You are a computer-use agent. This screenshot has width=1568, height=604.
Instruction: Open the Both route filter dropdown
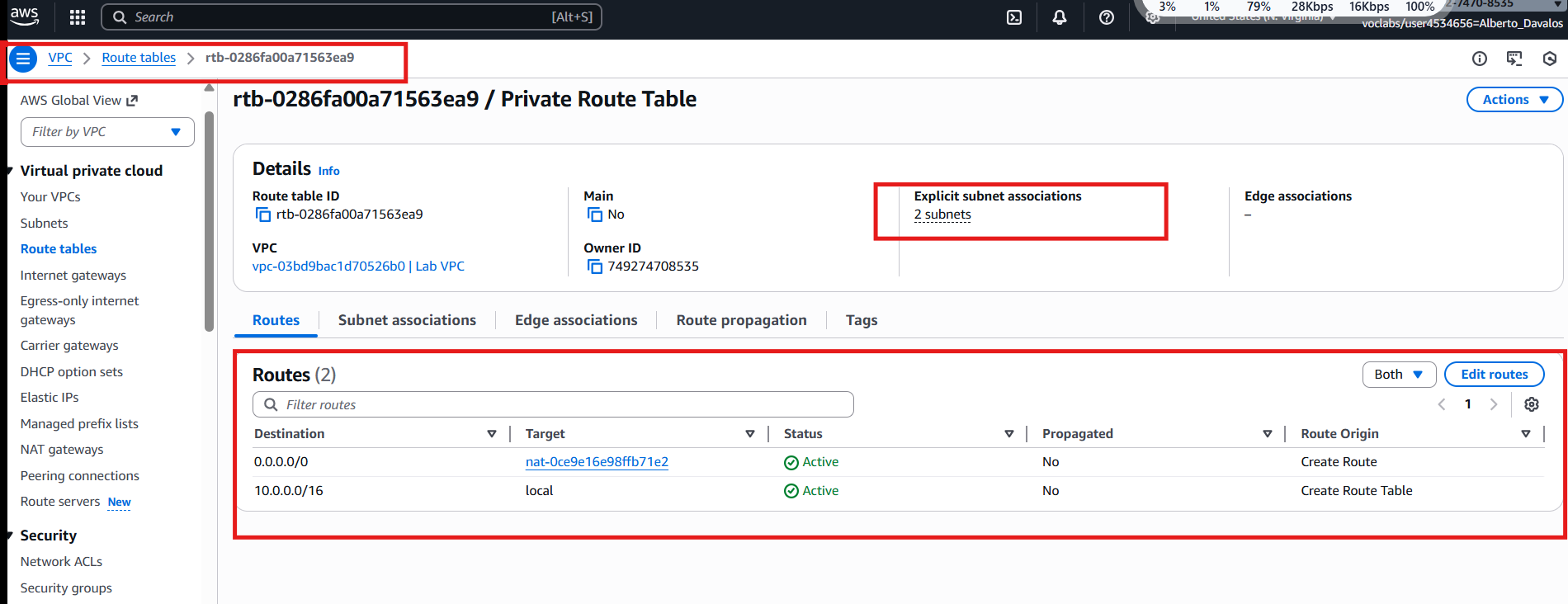coord(1398,375)
